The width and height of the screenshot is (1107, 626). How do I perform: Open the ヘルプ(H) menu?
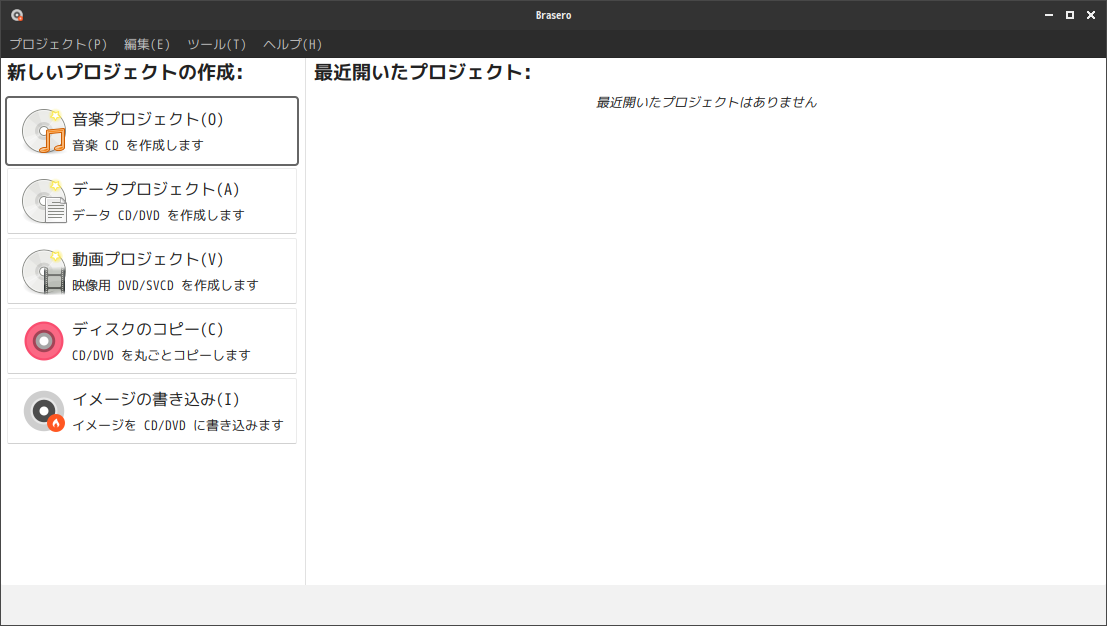coord(292,44)
